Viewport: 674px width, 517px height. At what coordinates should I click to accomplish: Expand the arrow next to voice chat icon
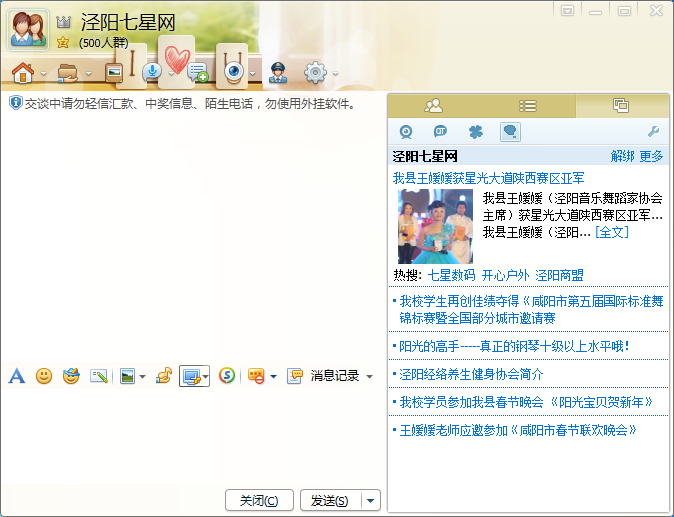coord(171,74)
